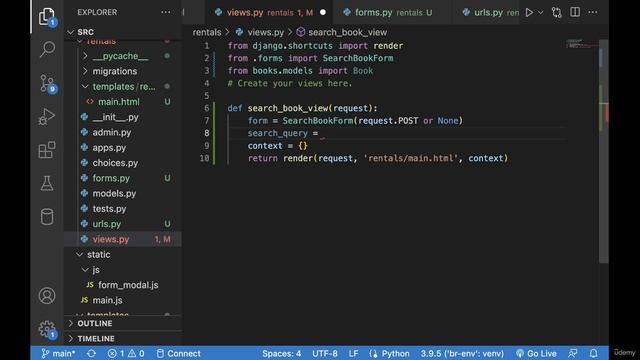
Task: Click Connect in the status bar
Action: pos(178,353)
